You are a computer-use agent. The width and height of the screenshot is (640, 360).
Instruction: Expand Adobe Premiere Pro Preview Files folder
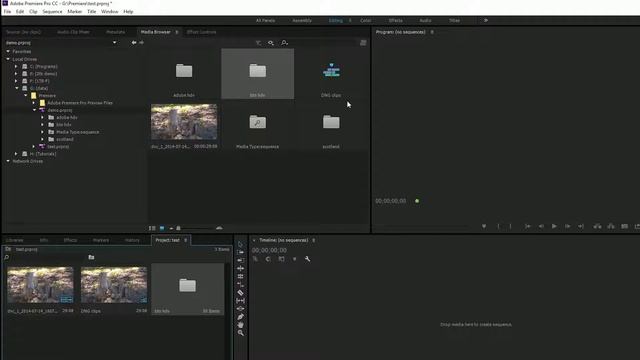click(x=34, y=103)
